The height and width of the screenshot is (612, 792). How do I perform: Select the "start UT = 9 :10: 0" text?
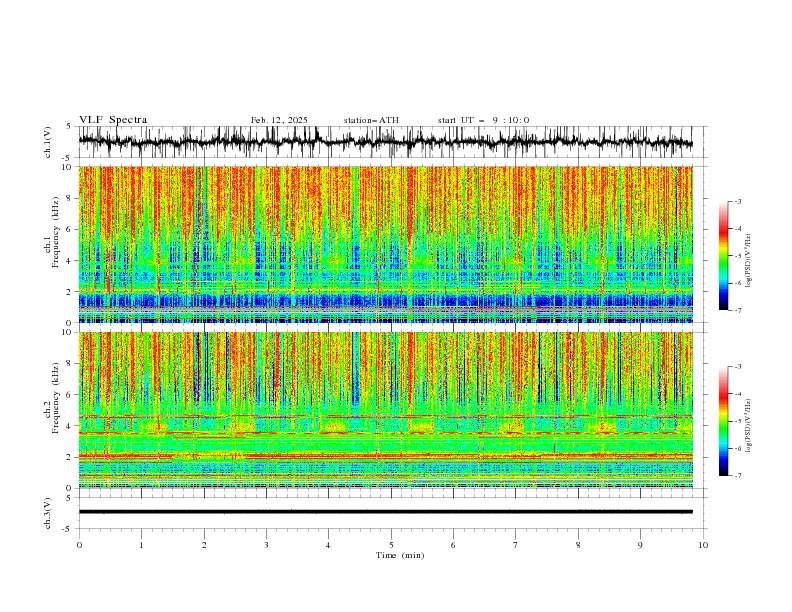point(483,120)
